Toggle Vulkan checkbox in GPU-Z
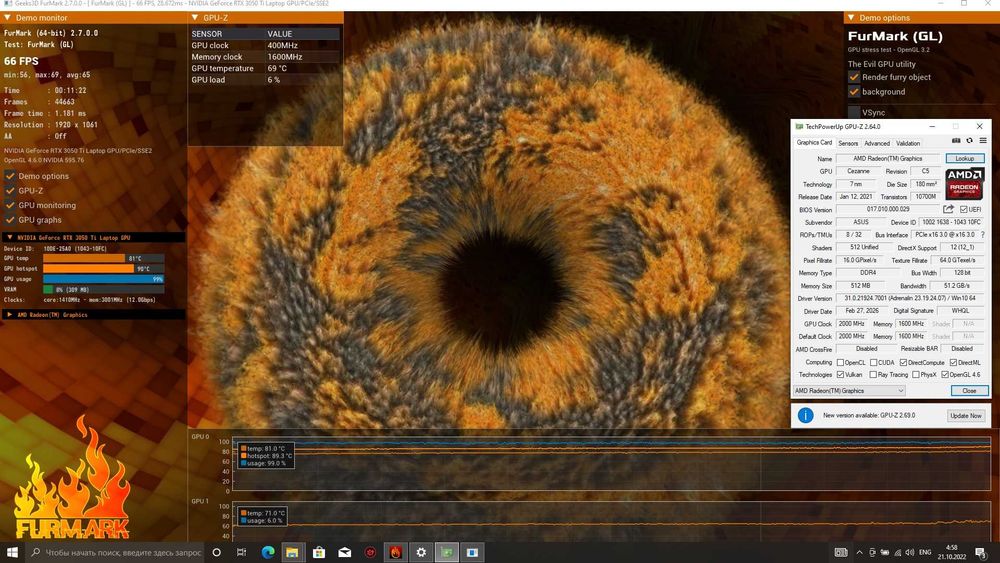Screen dimensions: 1000x563 pos(840,375)
